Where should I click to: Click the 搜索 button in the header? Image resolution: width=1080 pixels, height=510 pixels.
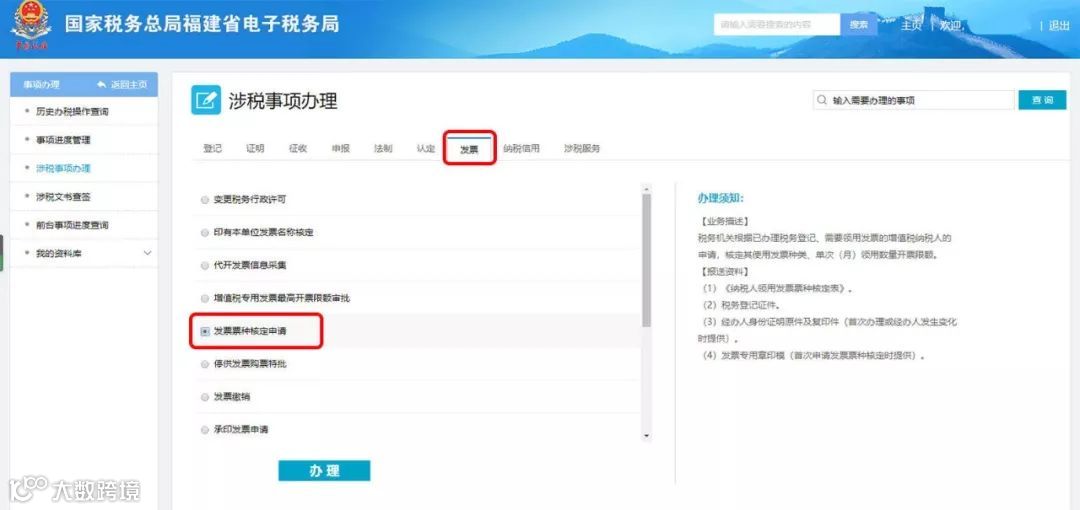tap(859, 25)
